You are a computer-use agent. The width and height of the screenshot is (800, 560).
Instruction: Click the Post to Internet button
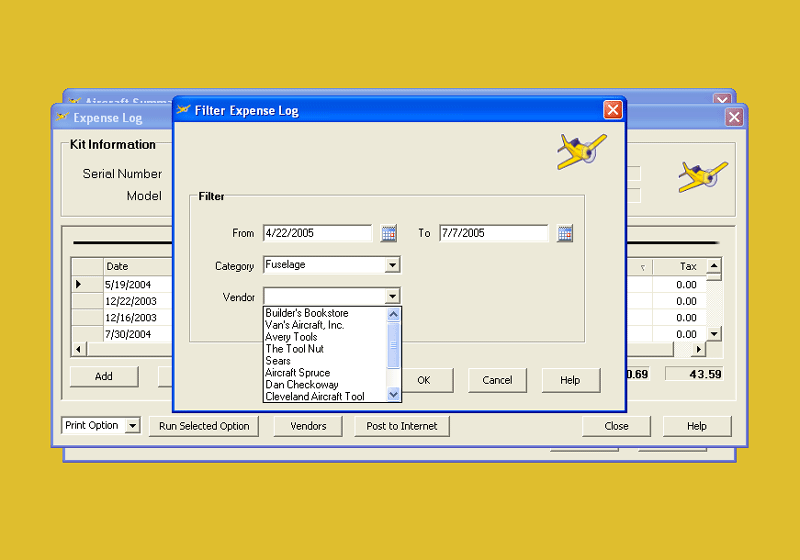tap(402, 426)
